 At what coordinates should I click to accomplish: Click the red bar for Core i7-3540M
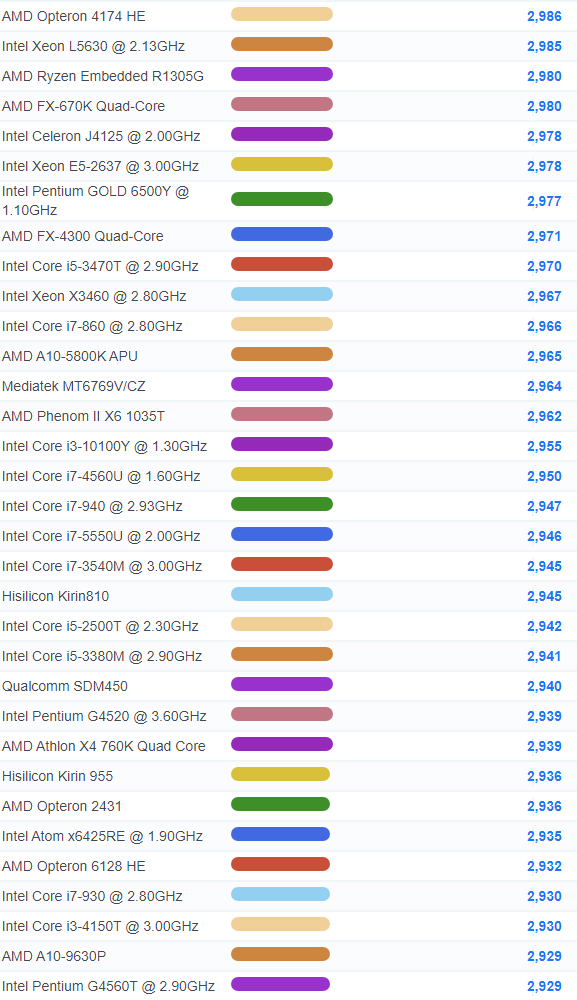click(282, 564)
